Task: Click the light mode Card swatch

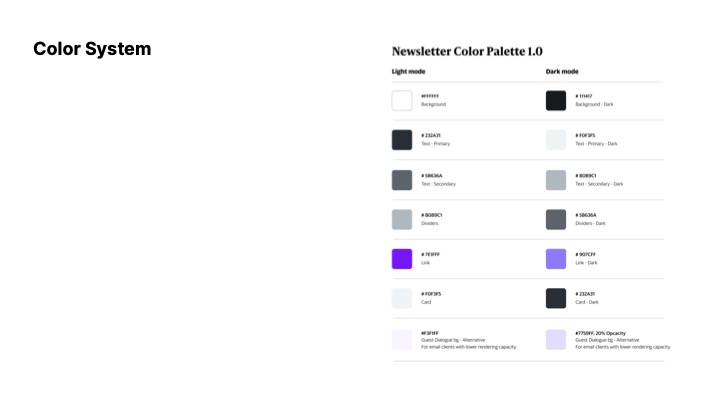Action: [x=402, y=298]
